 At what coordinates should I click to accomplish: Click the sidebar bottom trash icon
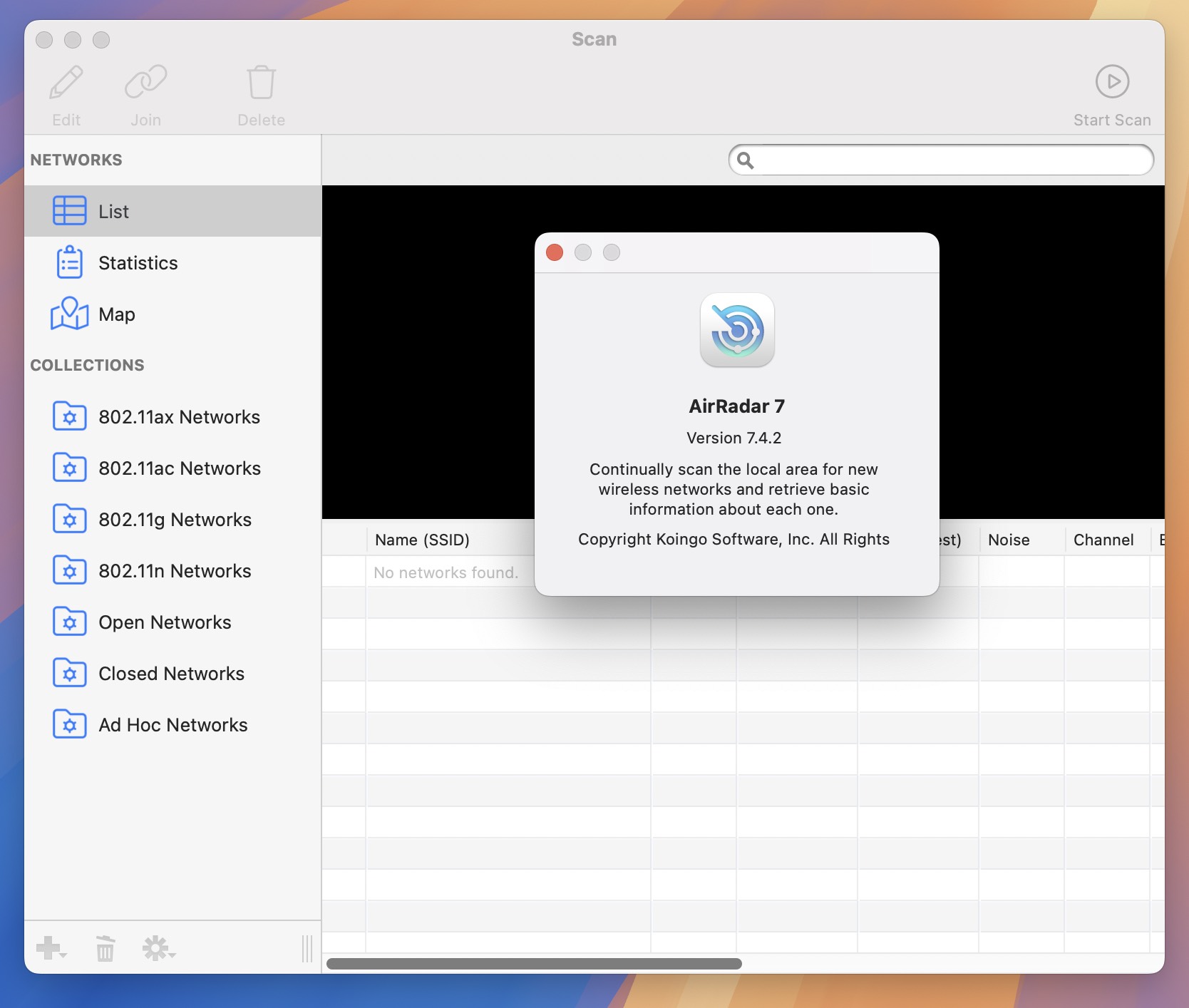[105, 948]
